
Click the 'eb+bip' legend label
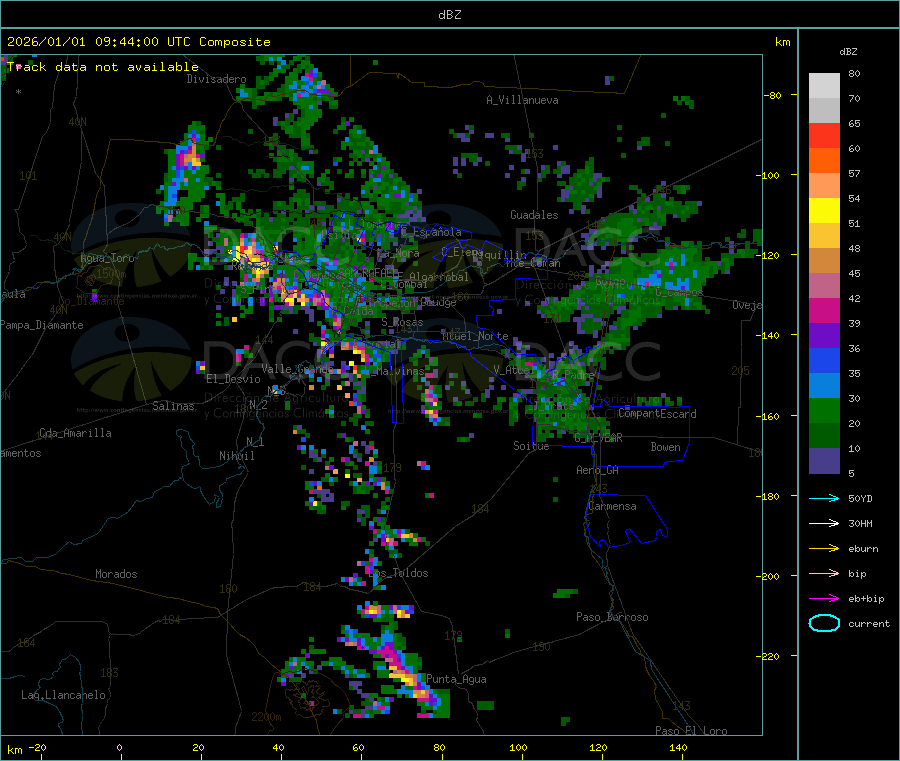pyautogui.click(x=866, y=599)
